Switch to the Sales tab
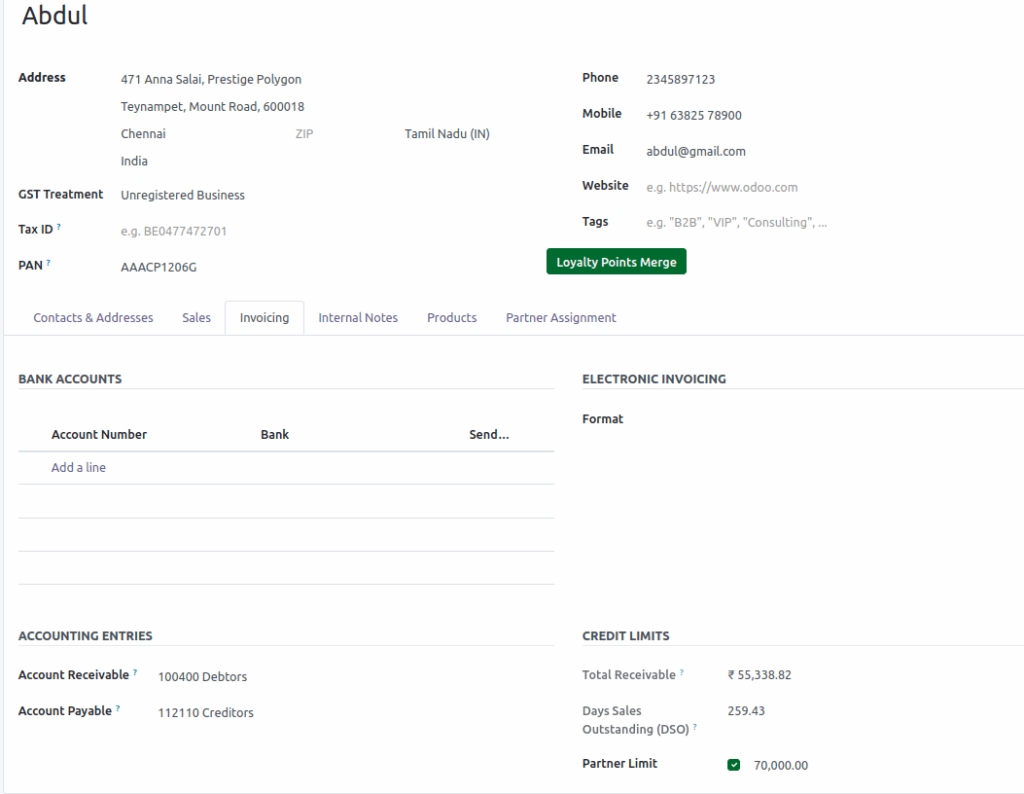1024x794 pixels. 196,317
